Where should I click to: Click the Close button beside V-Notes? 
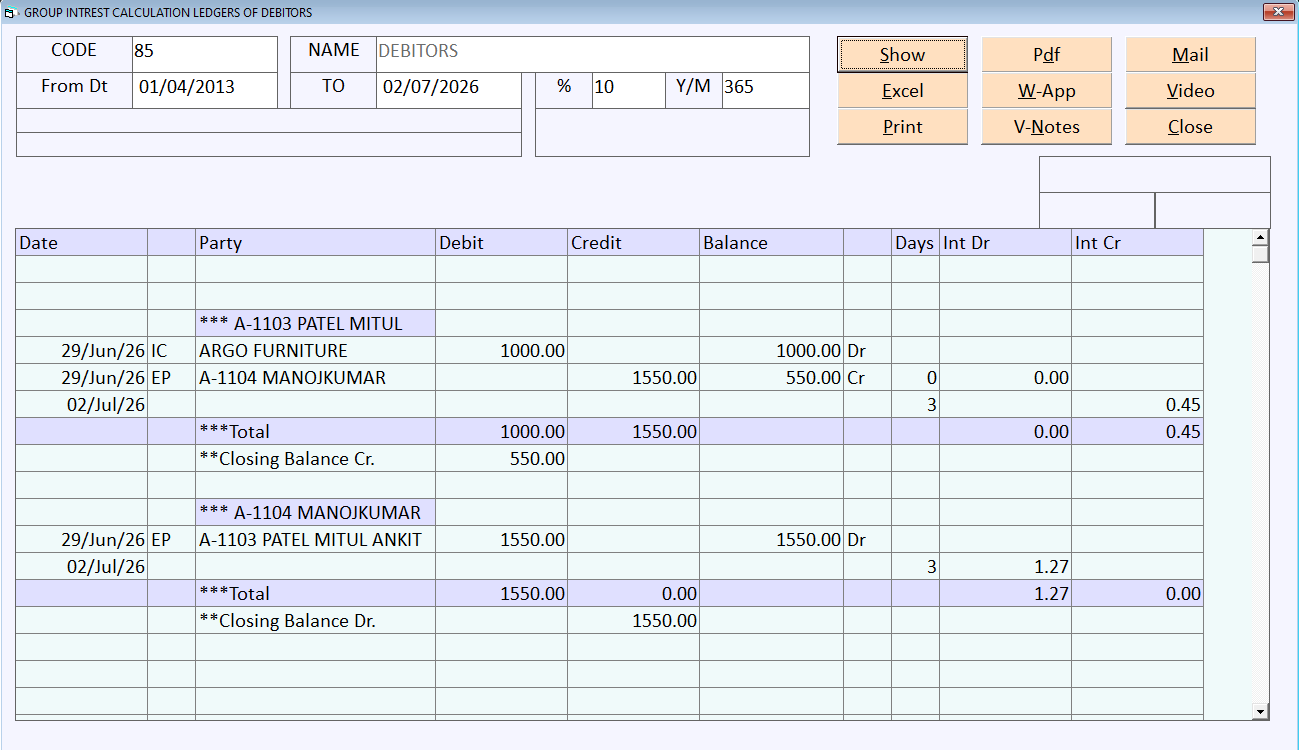coord(1190,127)
